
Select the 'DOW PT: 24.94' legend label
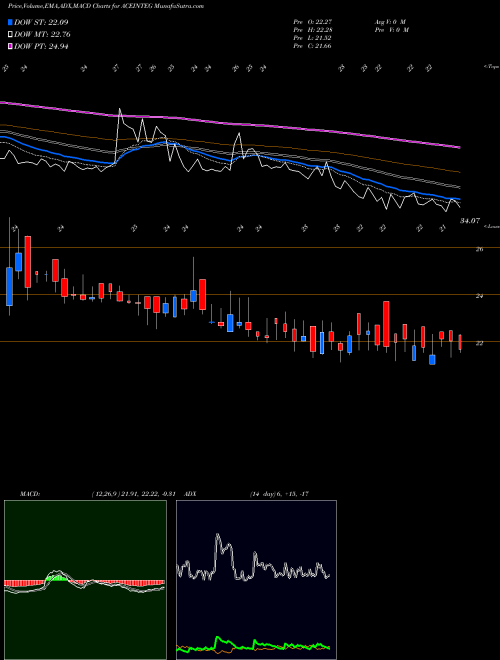(x=41, y=46)
